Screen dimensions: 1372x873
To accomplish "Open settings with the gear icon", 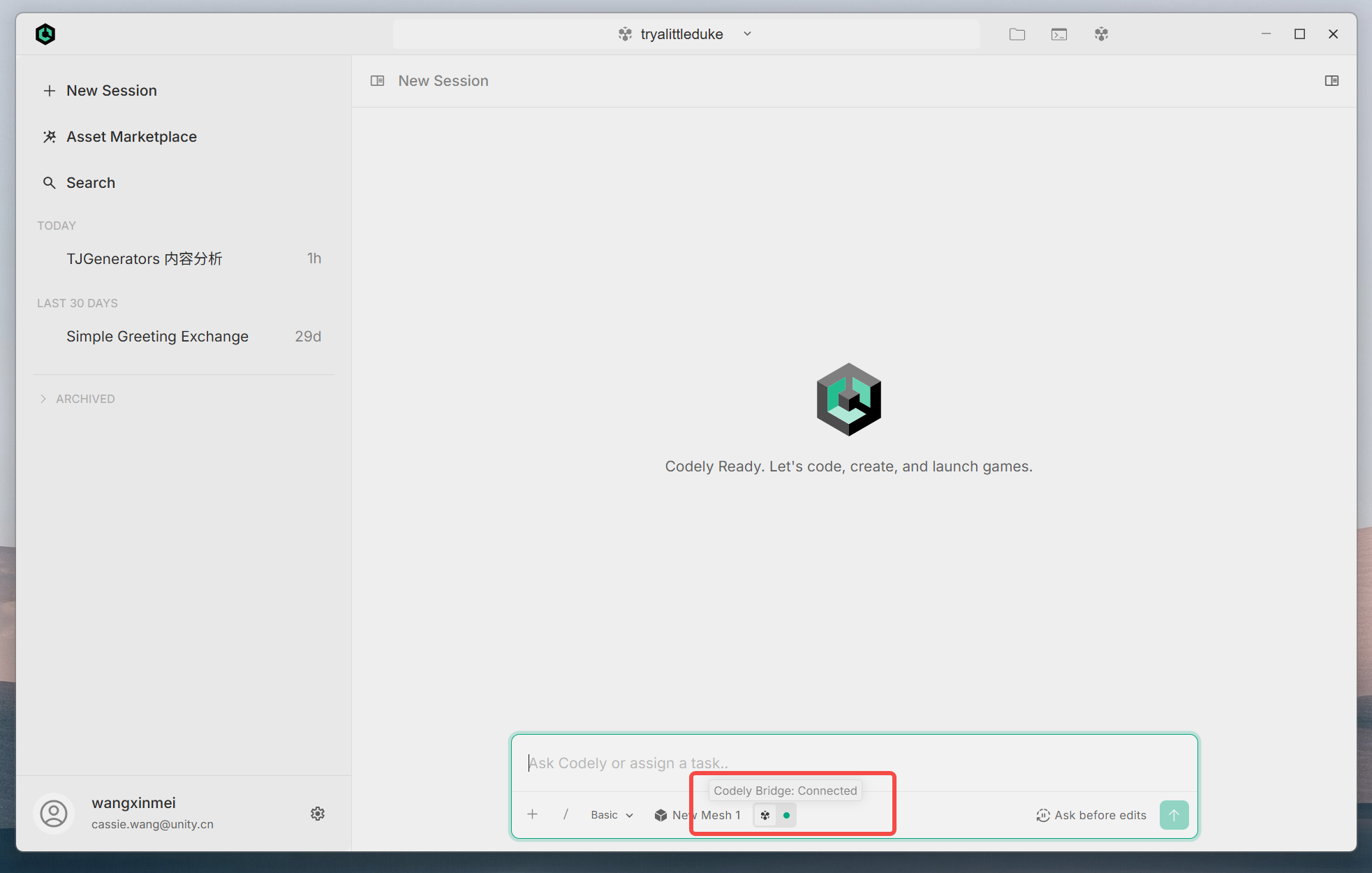I will 318,814.
